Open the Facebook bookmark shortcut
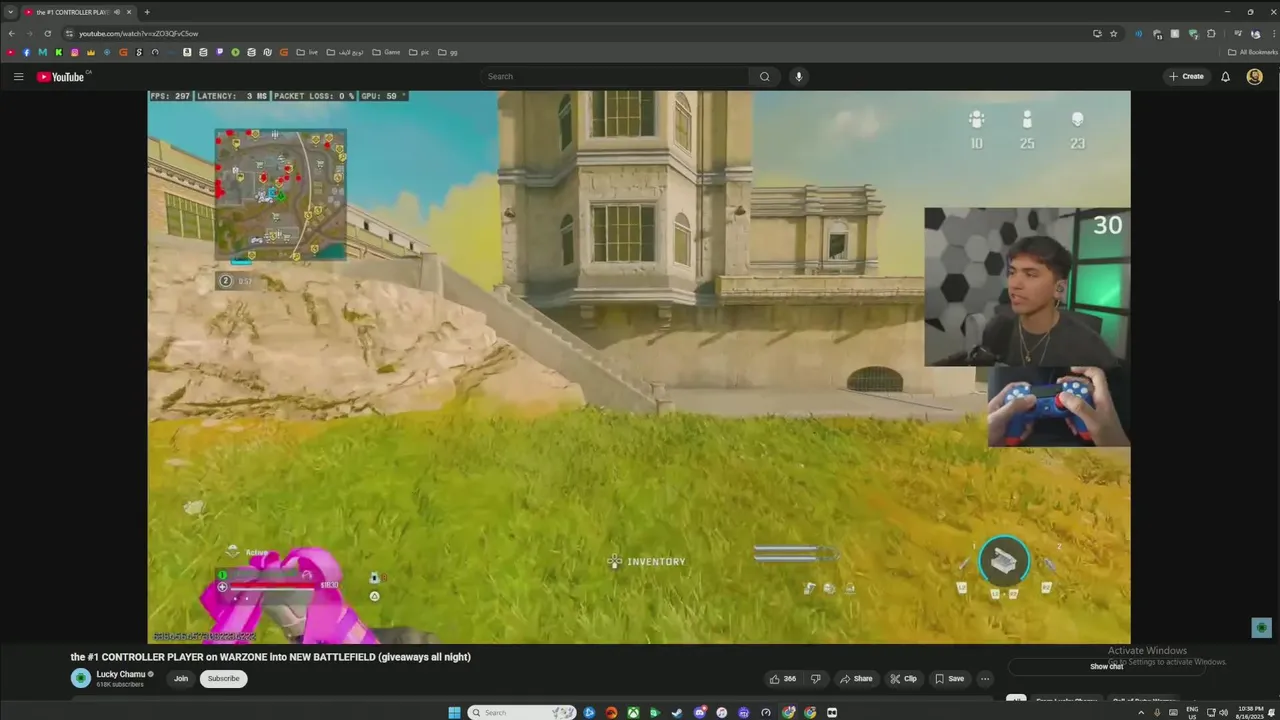This screenshot has width=1280, height=720. click(x=27, y=52)
